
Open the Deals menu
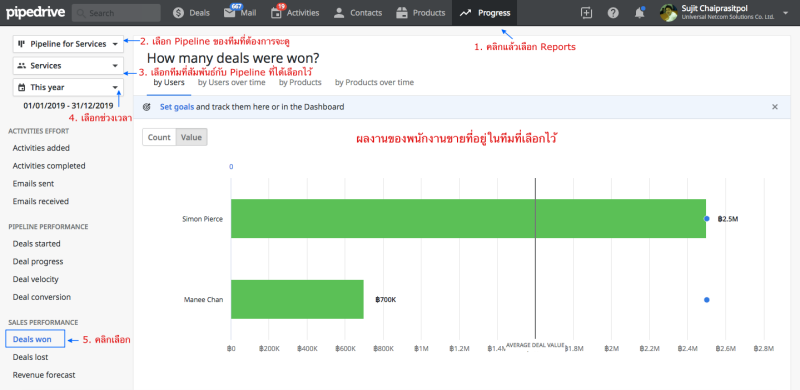coord(191,13)
